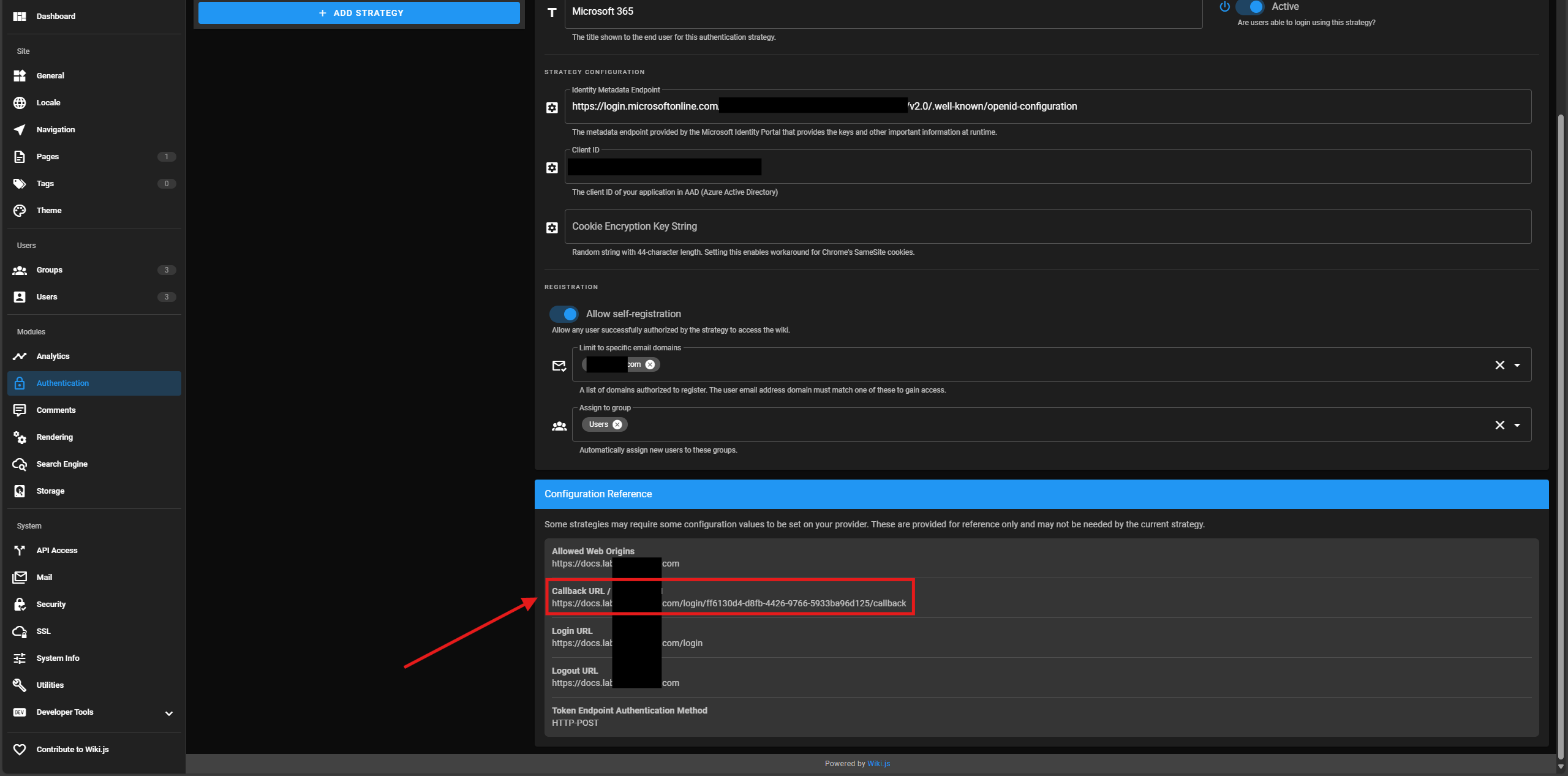Screen dimensions: 1568x776
Task: Click the Login URL value
Action: coord(627,644)
